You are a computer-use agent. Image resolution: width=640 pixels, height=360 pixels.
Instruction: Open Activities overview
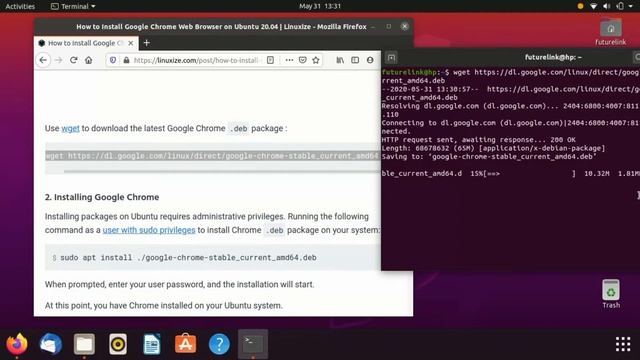pyautogui.click(x=20, y=6)
